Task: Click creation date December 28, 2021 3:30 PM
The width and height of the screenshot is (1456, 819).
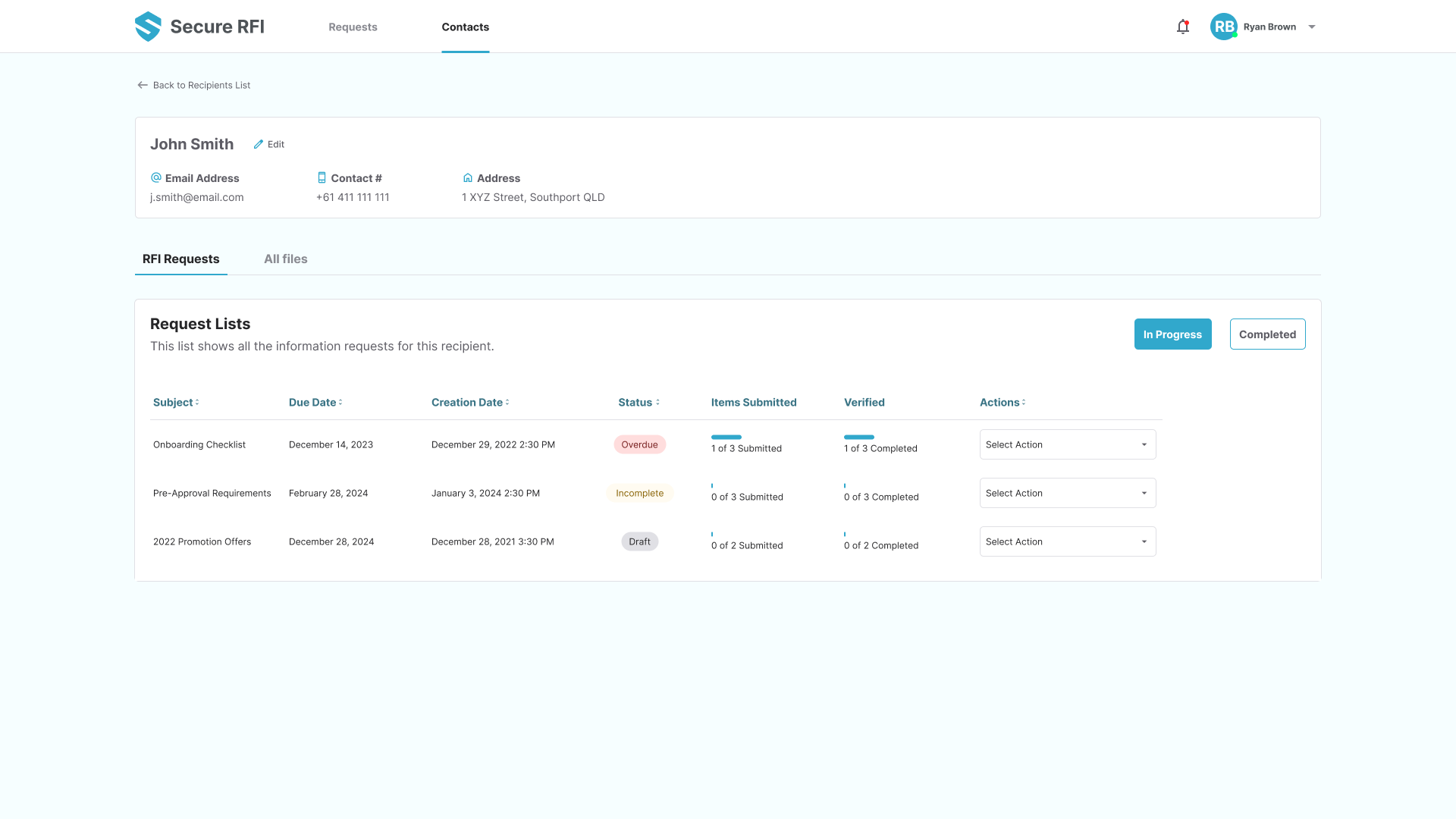Action: coord(493,541)
